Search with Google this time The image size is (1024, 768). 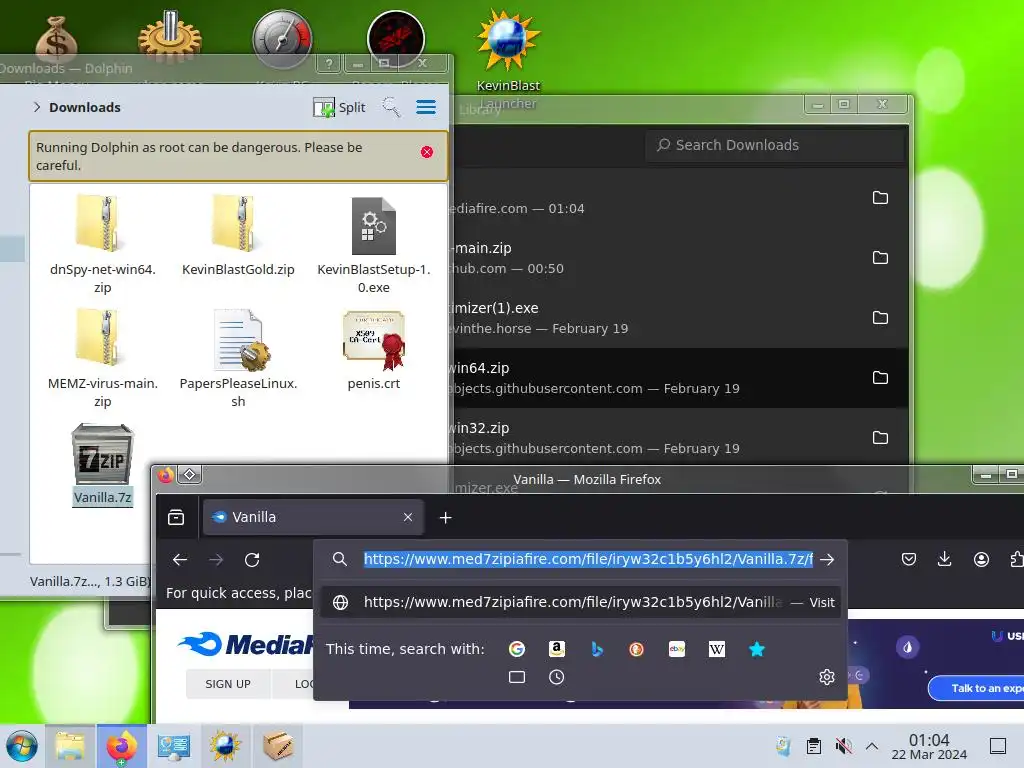tap(517, 649)
